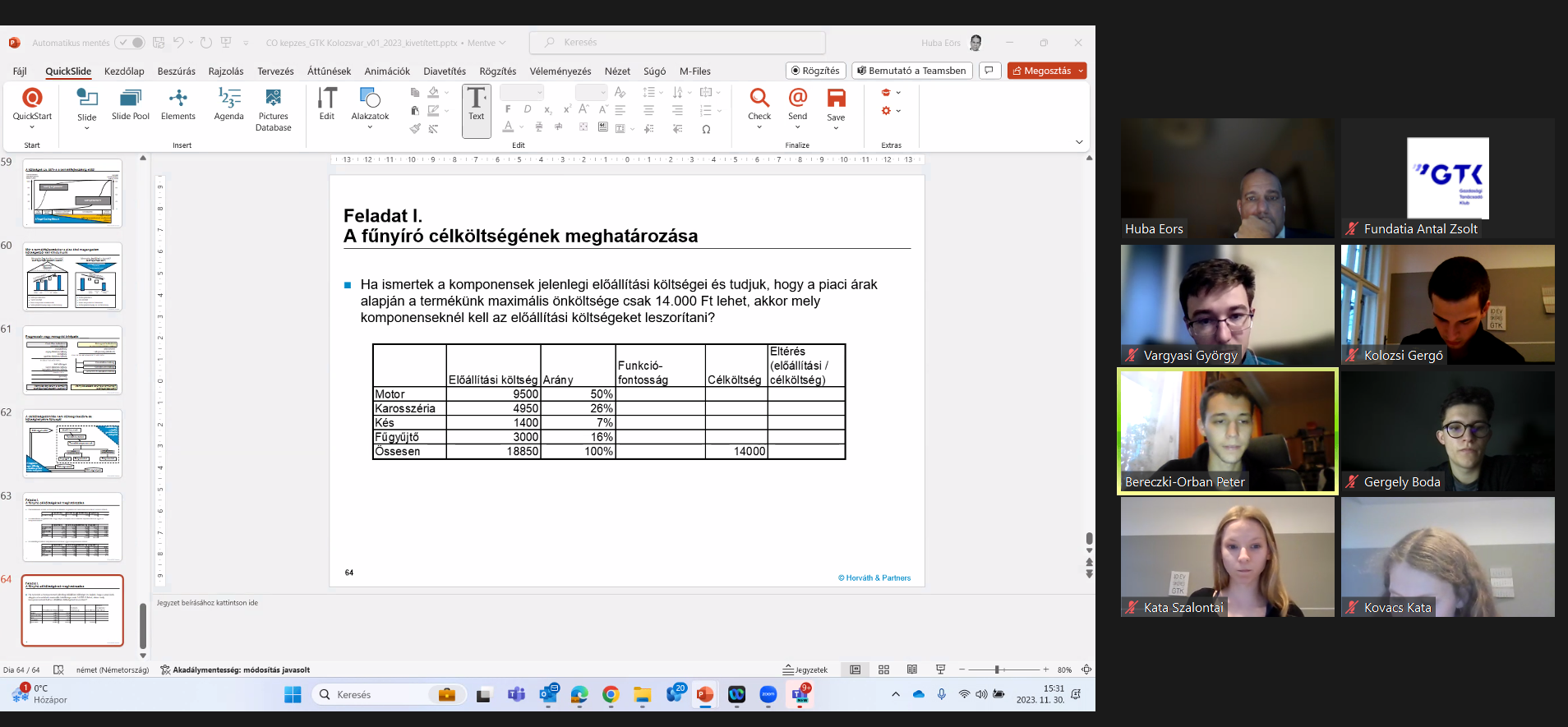Viewport: 1568px width, 727px height.
Task: Switch to the Kezdőlap tab
Action: click(x=124, y=71)
